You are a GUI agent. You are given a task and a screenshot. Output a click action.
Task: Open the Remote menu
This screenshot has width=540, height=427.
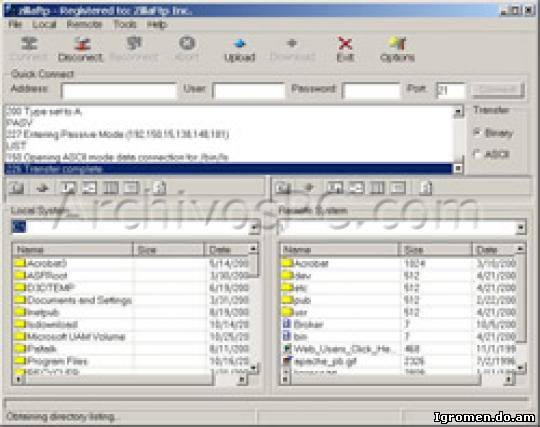(84, 24)
